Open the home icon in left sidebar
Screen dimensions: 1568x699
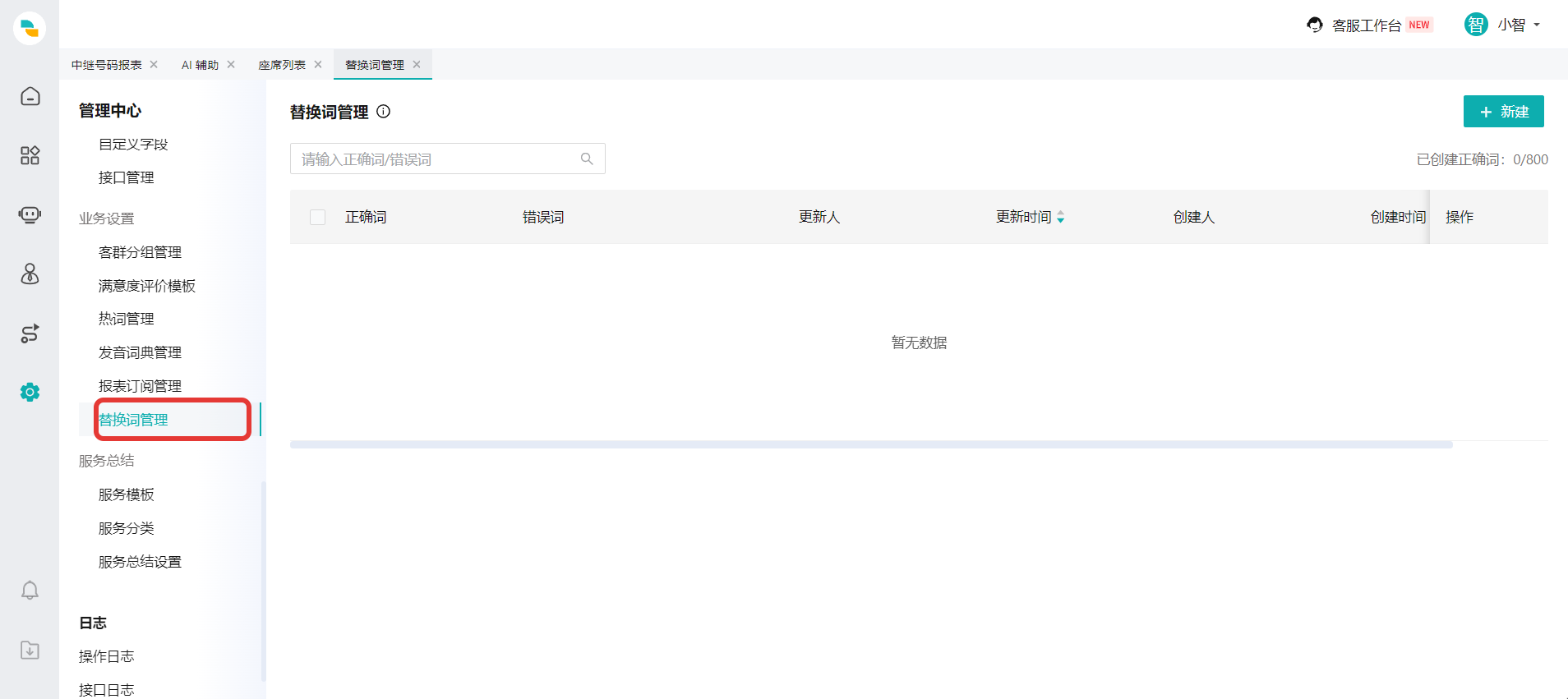[x=30, y=96]
